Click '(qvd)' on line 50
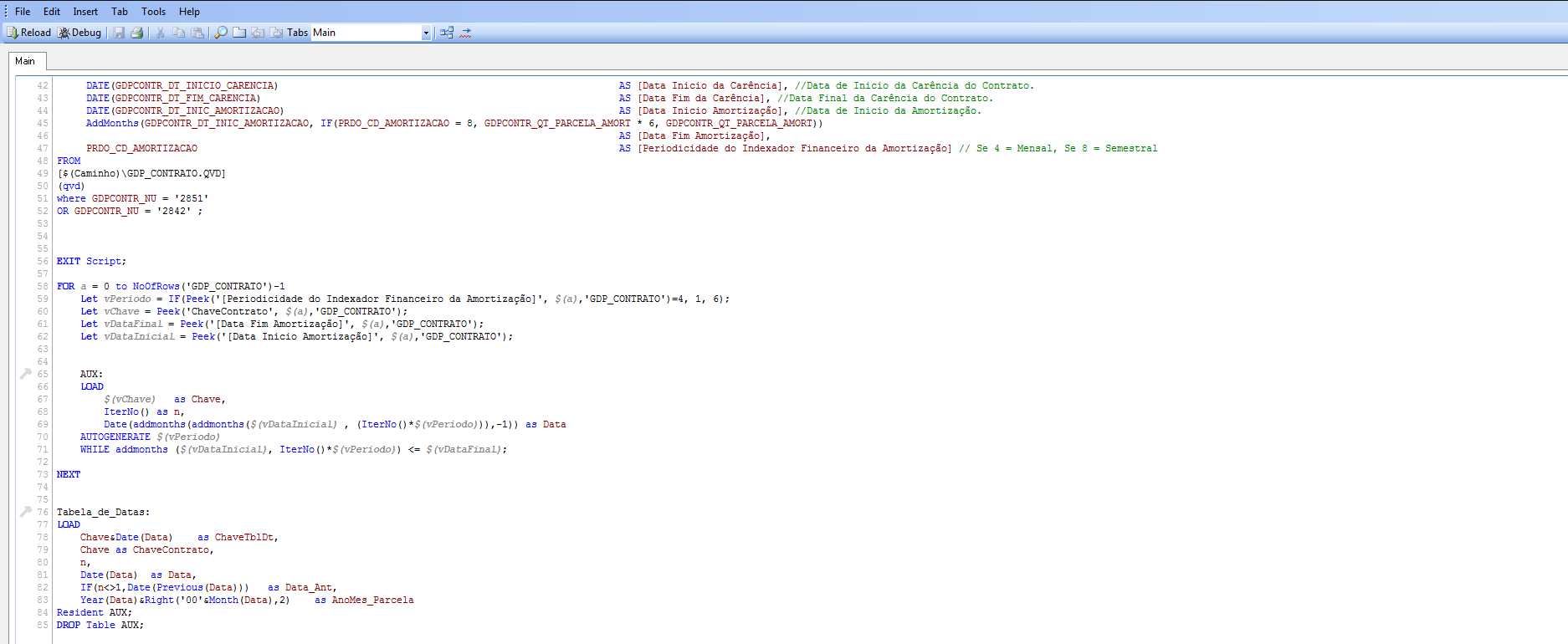The image size is (1568, 644). pyautogui.click(x=71, y=186)
